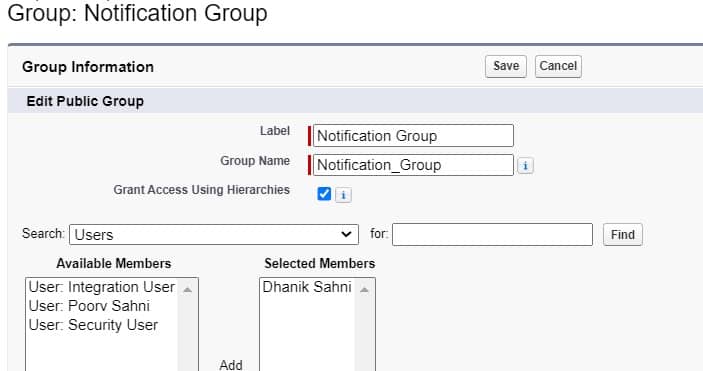The height and width of the screenshot is (371, 703).
Task: Open the Search type dropdown showing Users
Action: (214, 235)
